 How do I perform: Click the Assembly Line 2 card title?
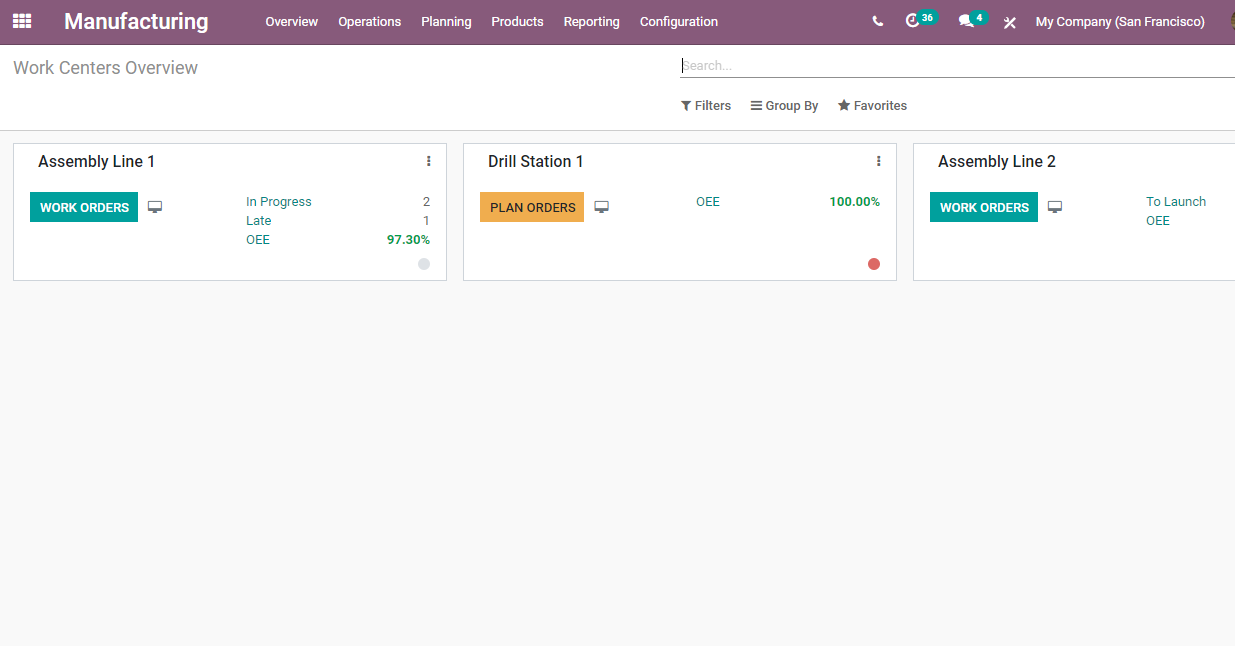click(x=997, y=161)
